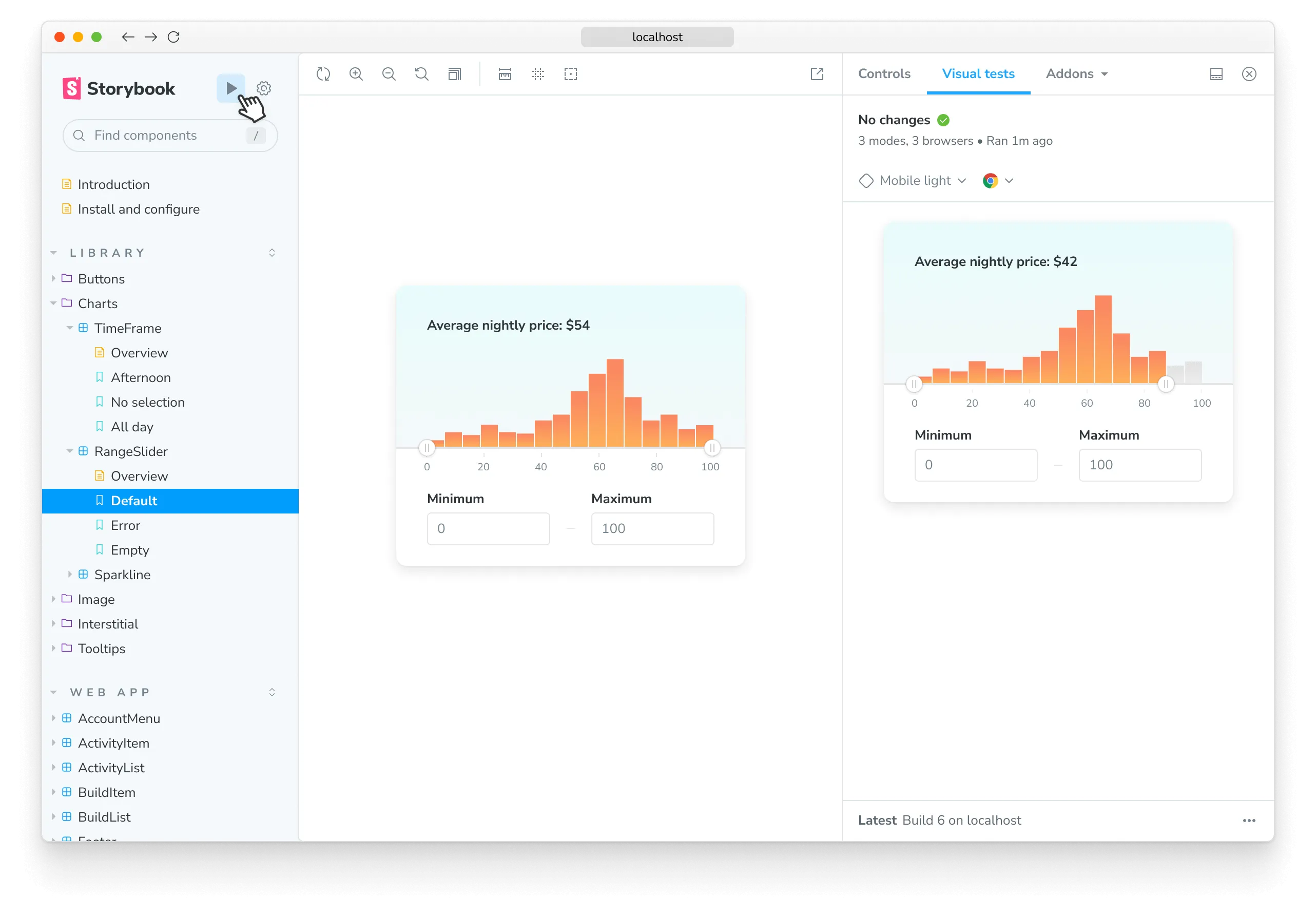The image size is (1316, 914).
Task: Collapse the LIBRARY section
Action: point(54,253)
